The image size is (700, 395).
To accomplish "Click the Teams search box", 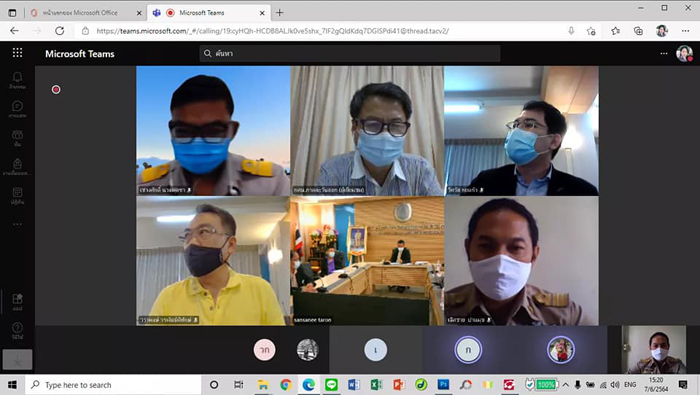I will pos(350,54).
